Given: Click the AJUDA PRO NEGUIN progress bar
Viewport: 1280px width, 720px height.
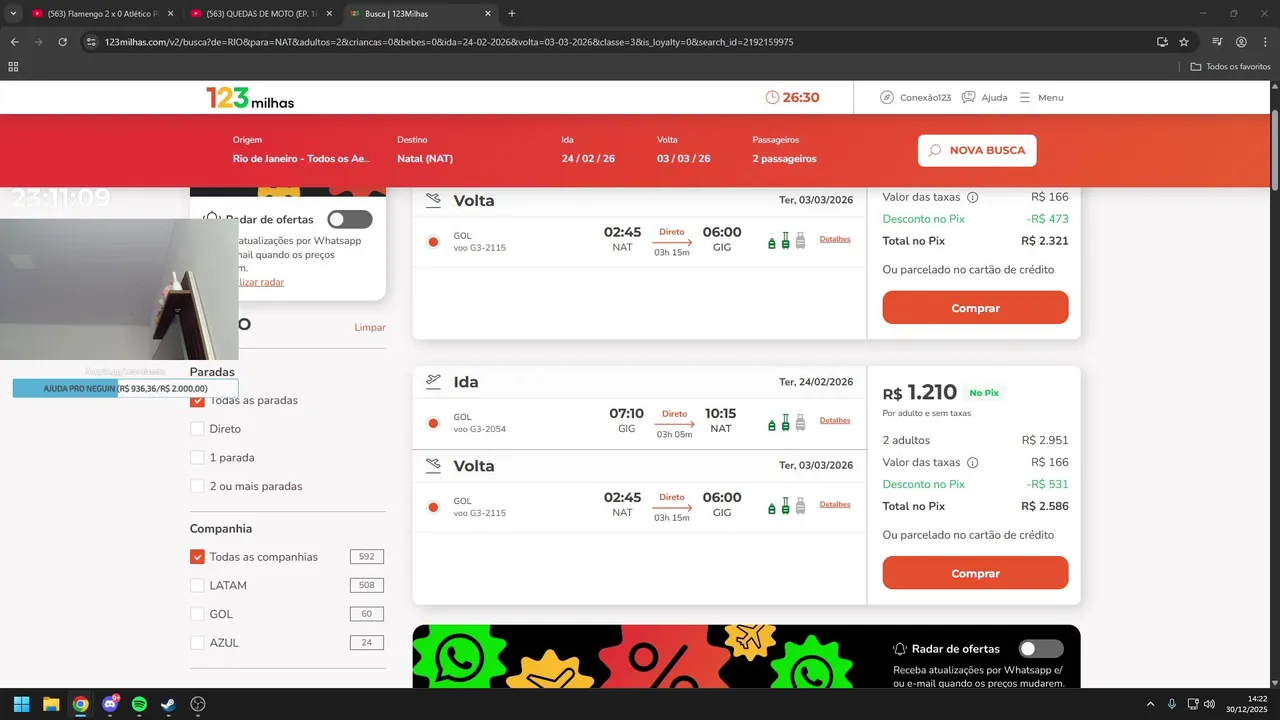Looking at the screenshot, I should (x=125, y=388).
